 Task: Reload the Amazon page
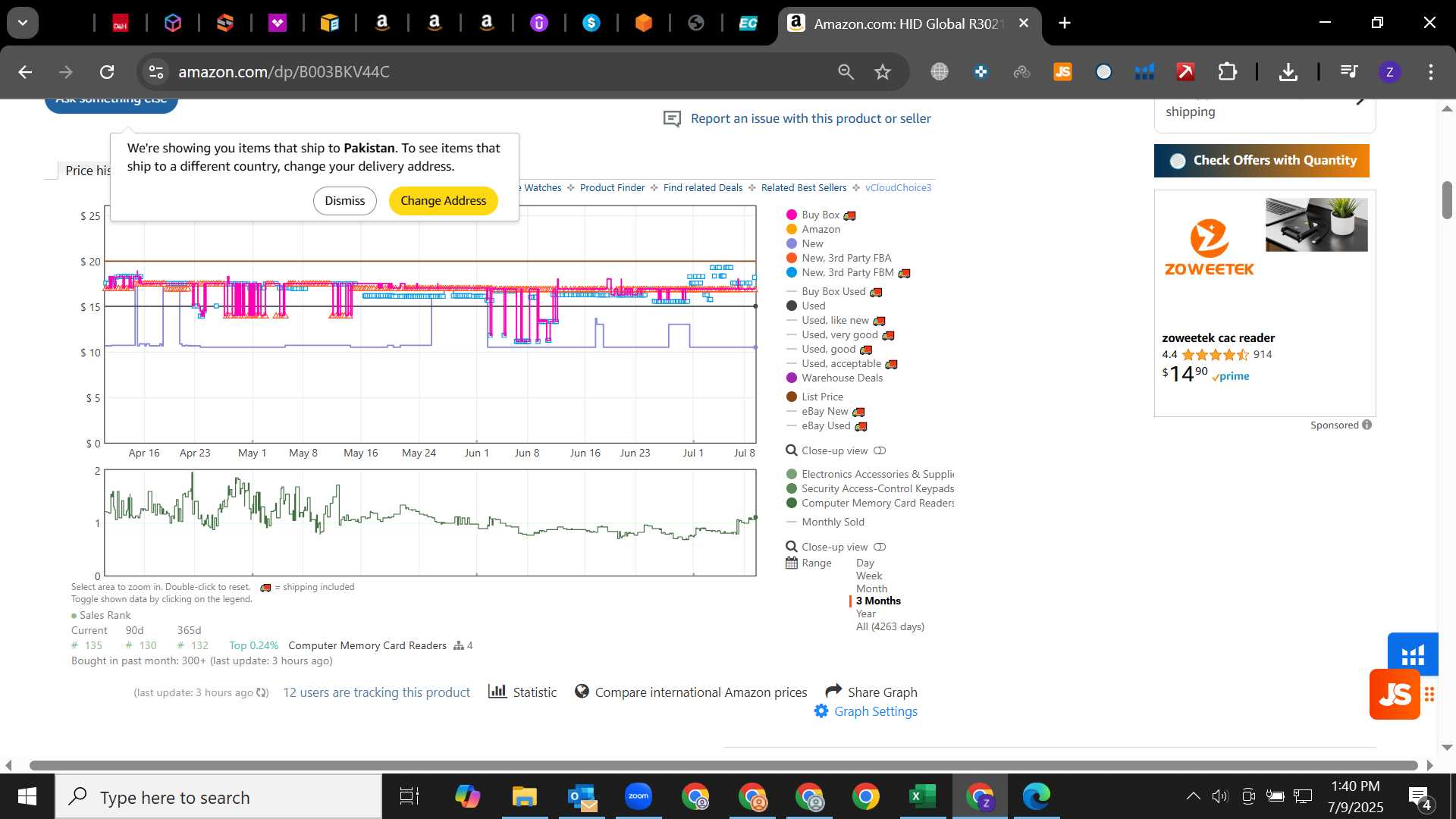pos(107,72)
